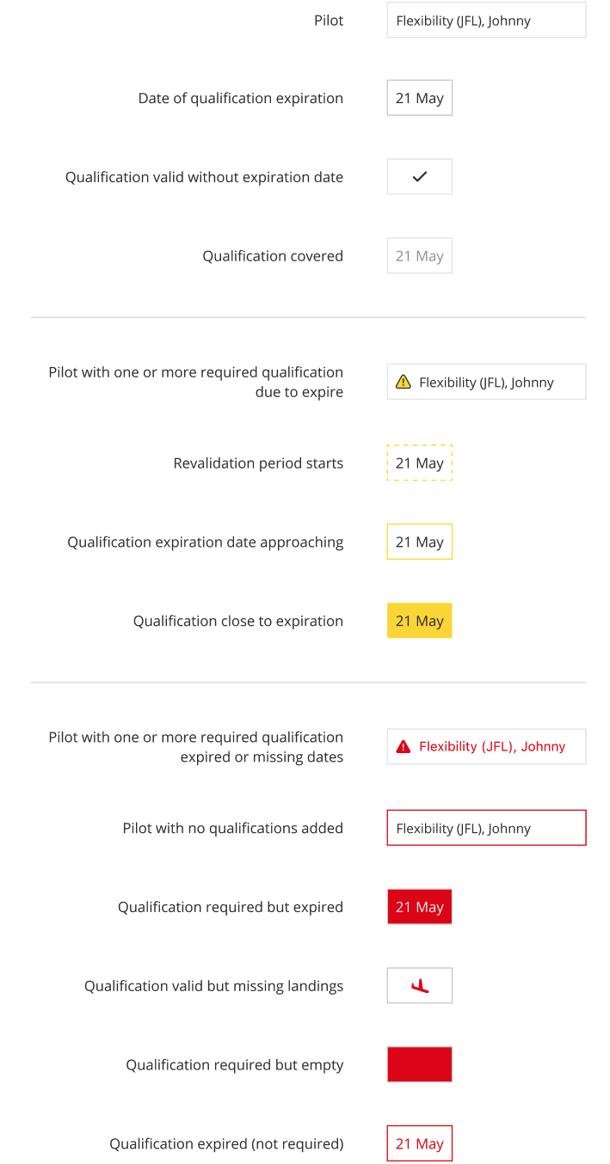Viewport: 610px width, 1164px height.
Task: Click the solid red expired qualification date
Action: point(419,907)
